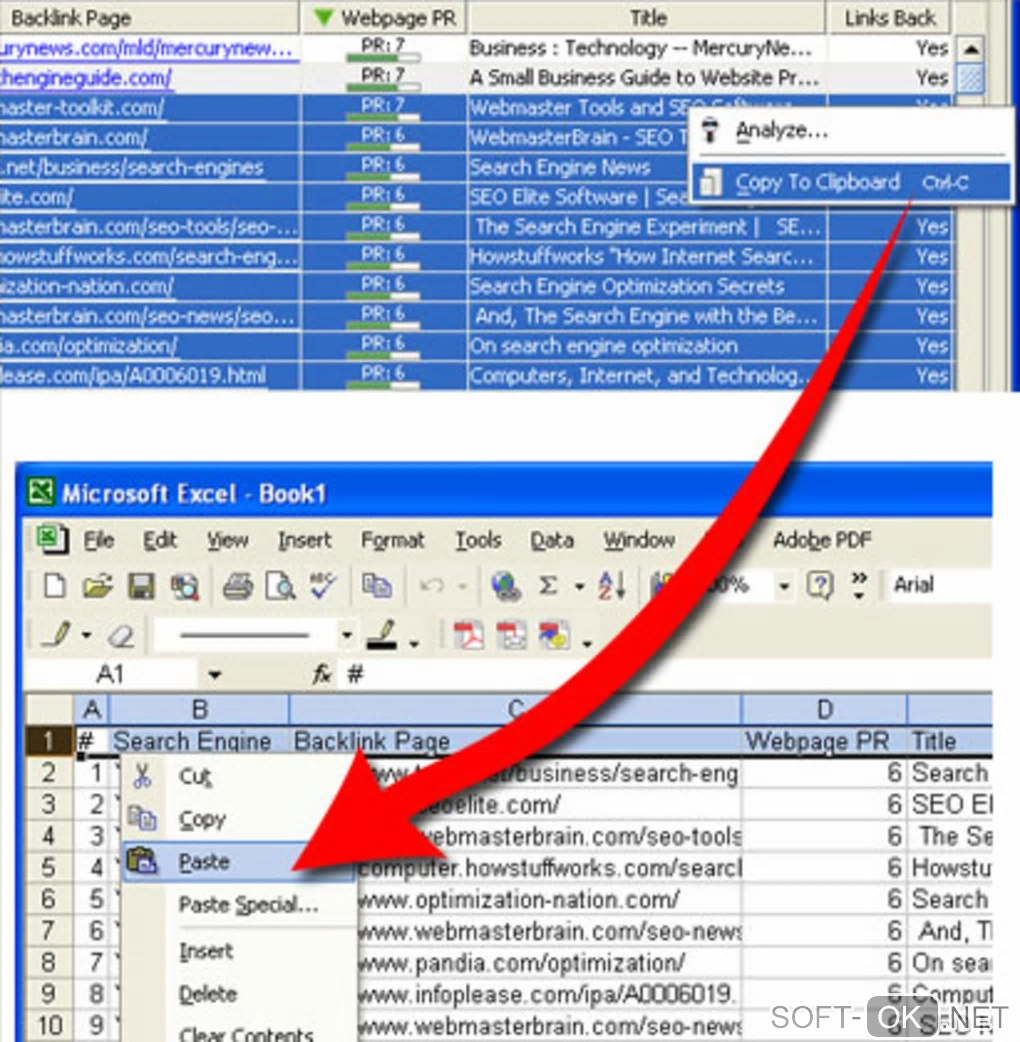Open the Adobe PDF toolbar options arrow
Screen dimensions: 1020x1042
tap(587, 643)
